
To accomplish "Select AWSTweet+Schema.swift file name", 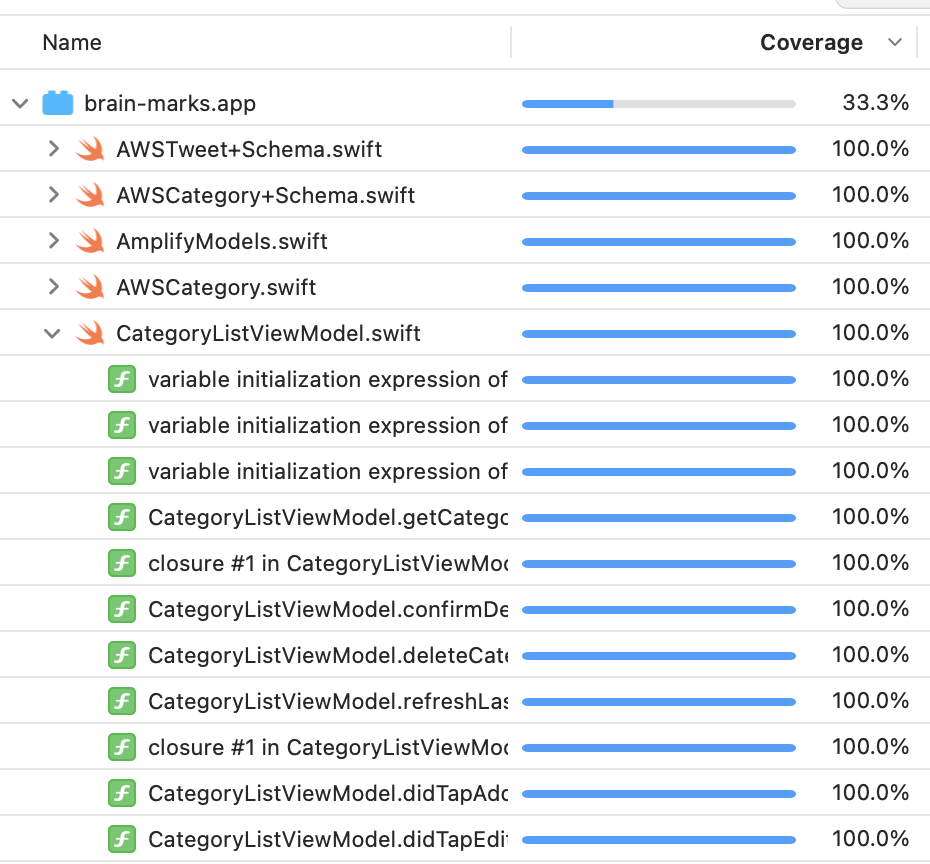I will pyautogui.click(x=249, y=149).
